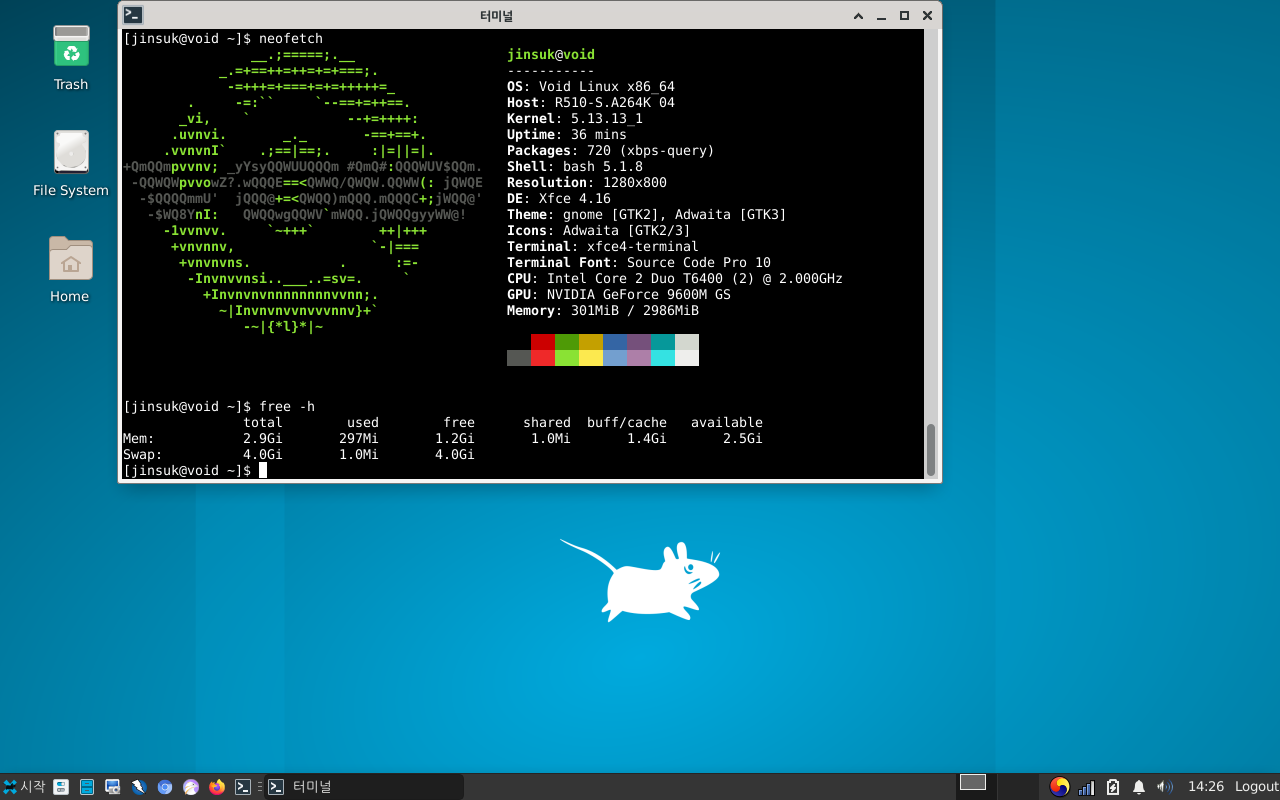Click the 'buff/cache' column header
The image size is (1280, 800).
[627, 423]
